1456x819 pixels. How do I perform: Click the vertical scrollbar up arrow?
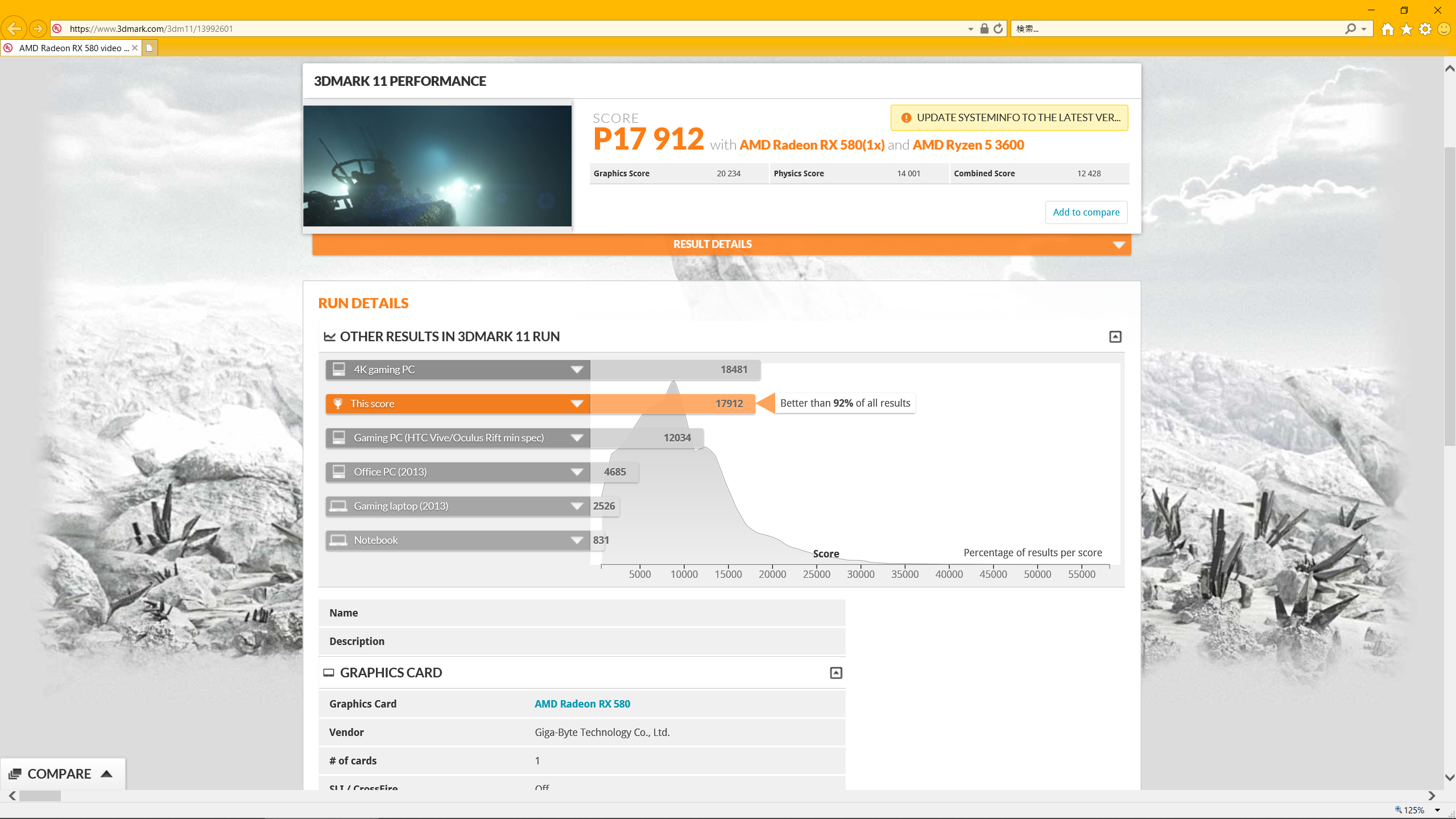coord(1450,68)
